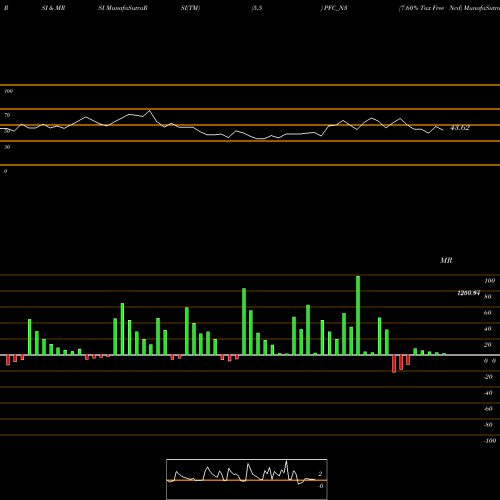Click the '(7.60% Tax Free Ncd) MunafaSutra' title
Image resolution: width=500 pixels, height=500 pixels.
pos(449,8)
